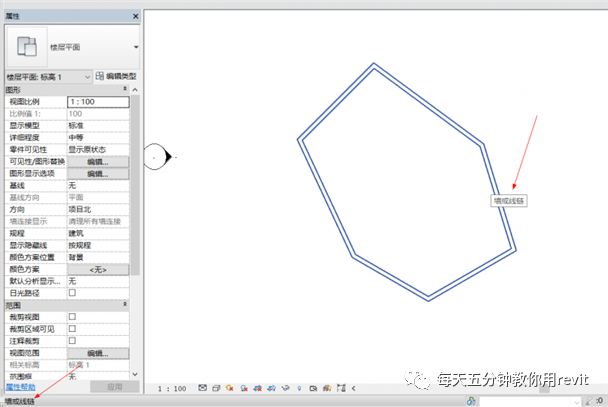The height and width of the screenshot is (407, 608).
Task: Click Reveal Hidden Elements lightbulb icon
Action: tap(299, 388)
